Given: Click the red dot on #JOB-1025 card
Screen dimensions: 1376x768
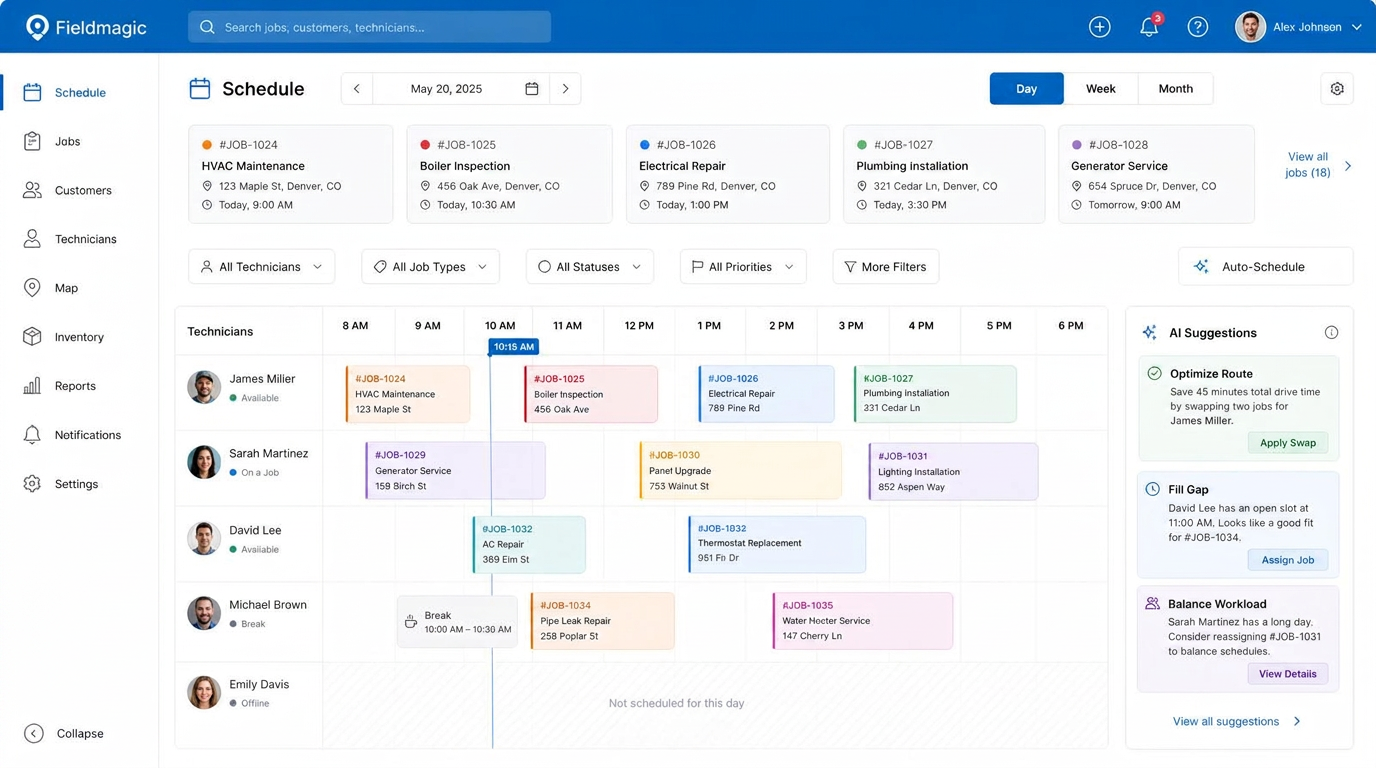Looking at the screenshot, I should click(x=425, y=145).
